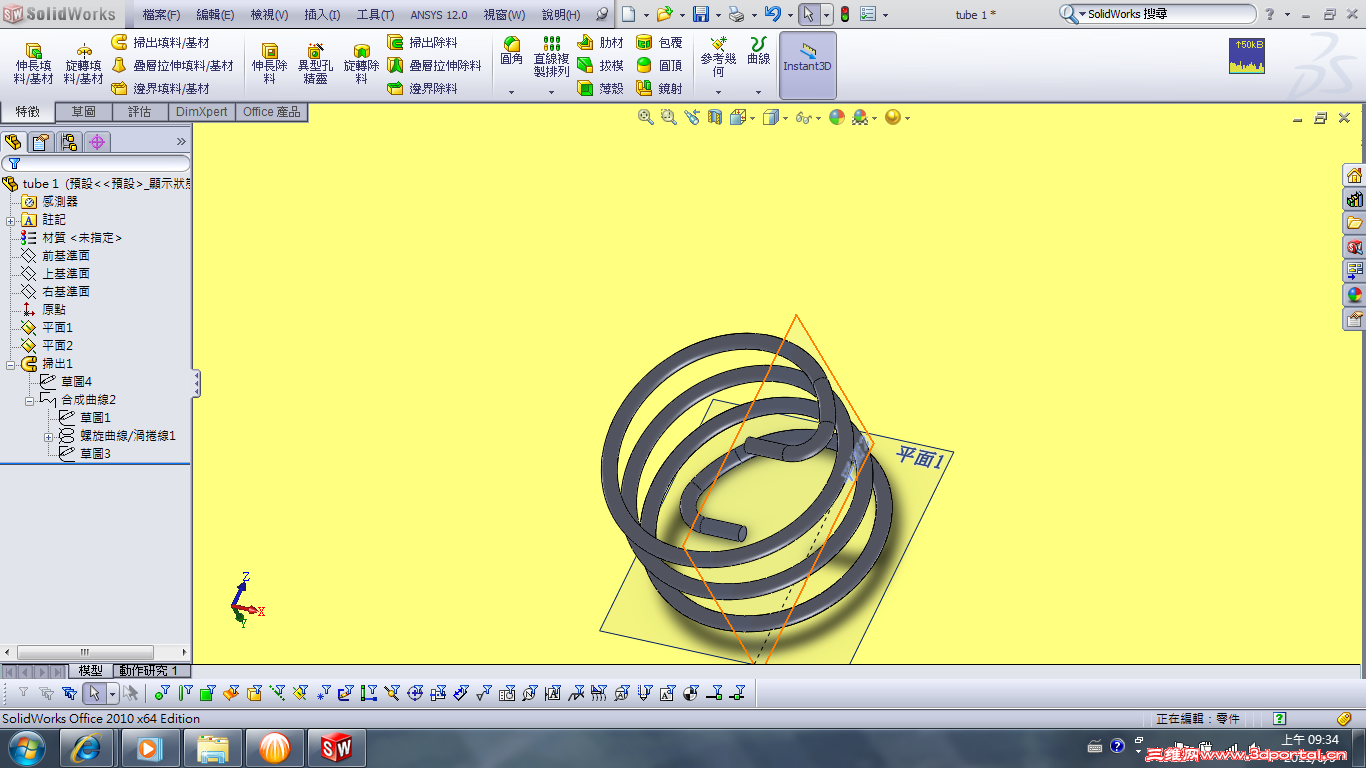Select the 直線複製排列 linear pattern tool

click(551, 57)
